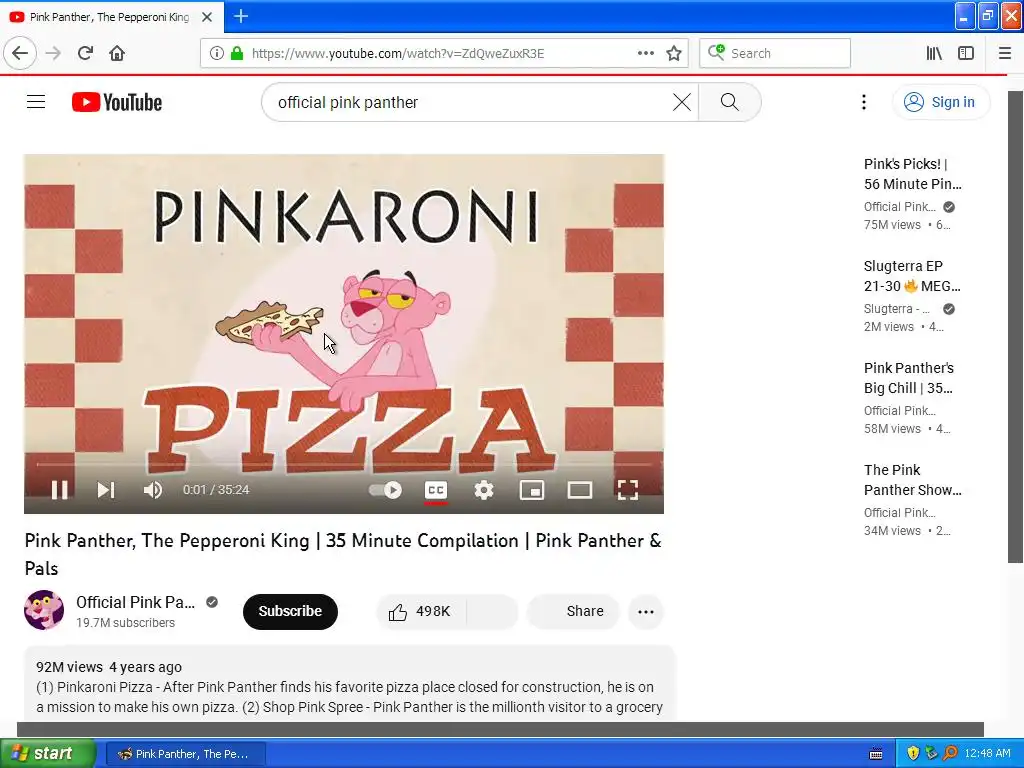
Task: Reload the current page
Action: pyautogui.click(x=85, y=54)
